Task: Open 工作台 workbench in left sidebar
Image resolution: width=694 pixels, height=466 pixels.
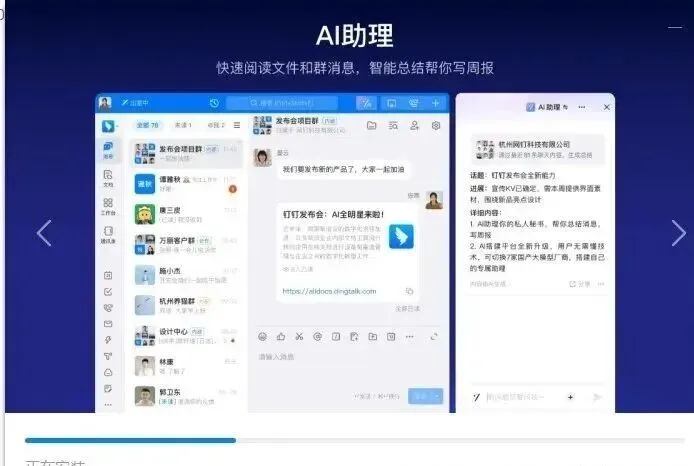Action: pyautogui.click(x=108, y=207)
